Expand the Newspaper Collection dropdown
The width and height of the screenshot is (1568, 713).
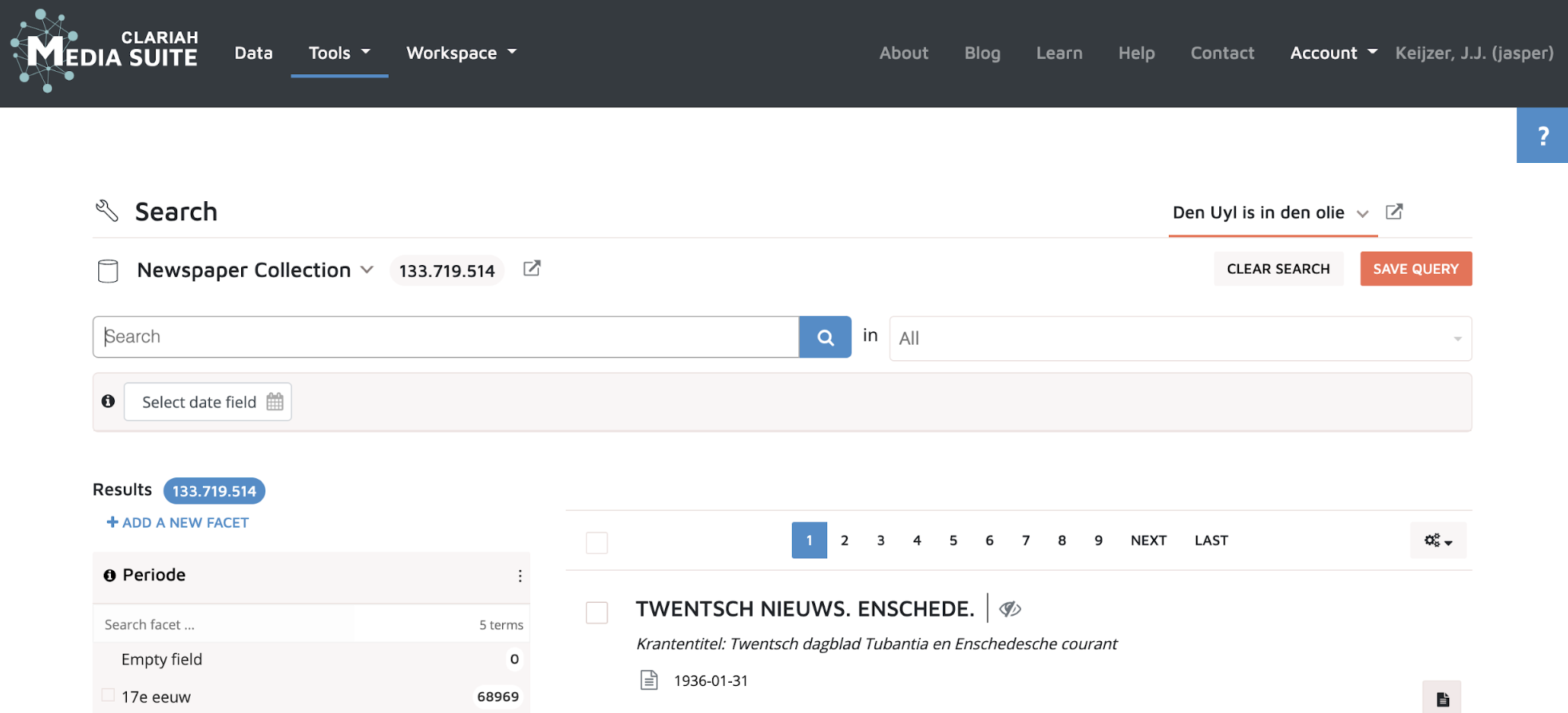pyautogui.click(x=366, y=270)
